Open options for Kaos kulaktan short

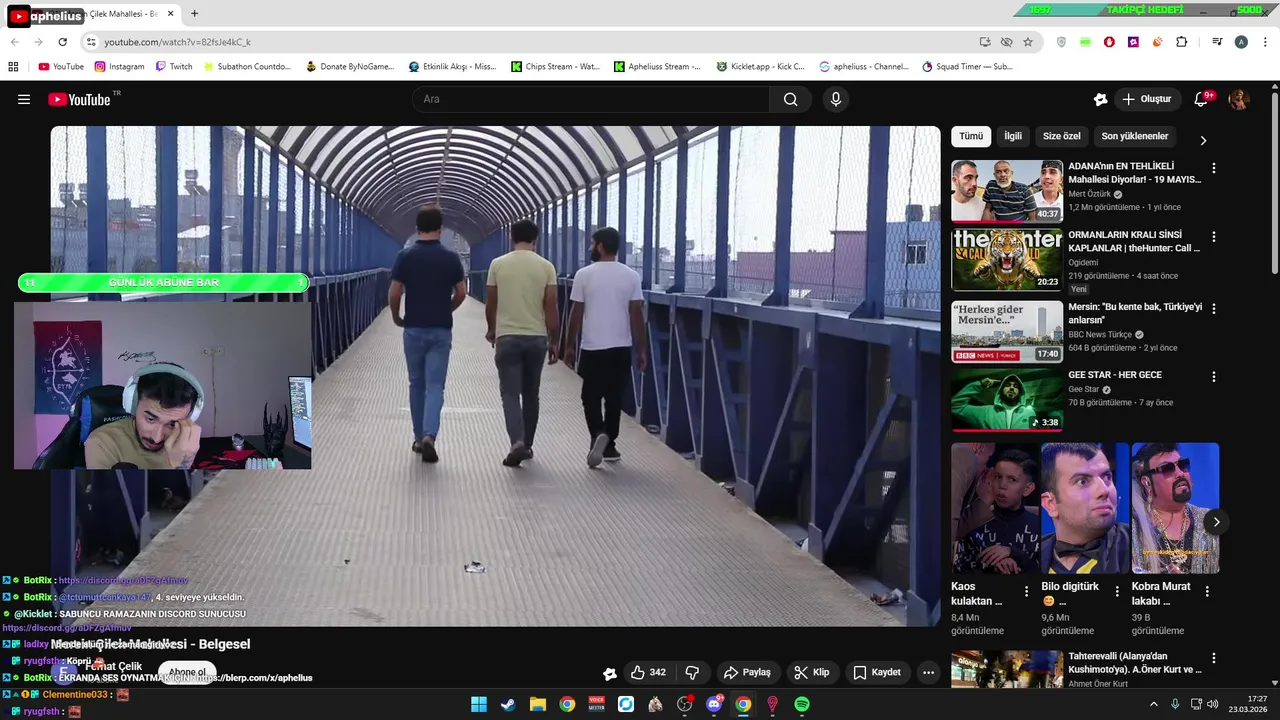(x=1026, y=591)
